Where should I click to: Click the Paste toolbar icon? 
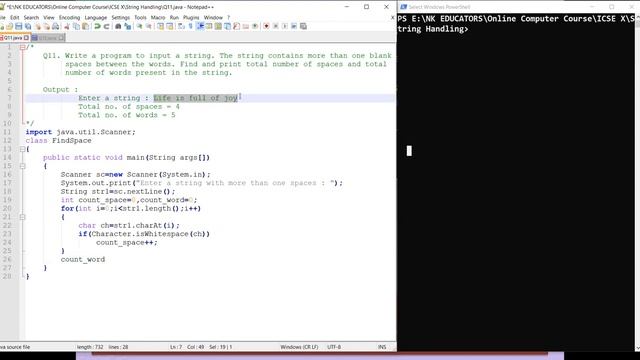(86, 27)
